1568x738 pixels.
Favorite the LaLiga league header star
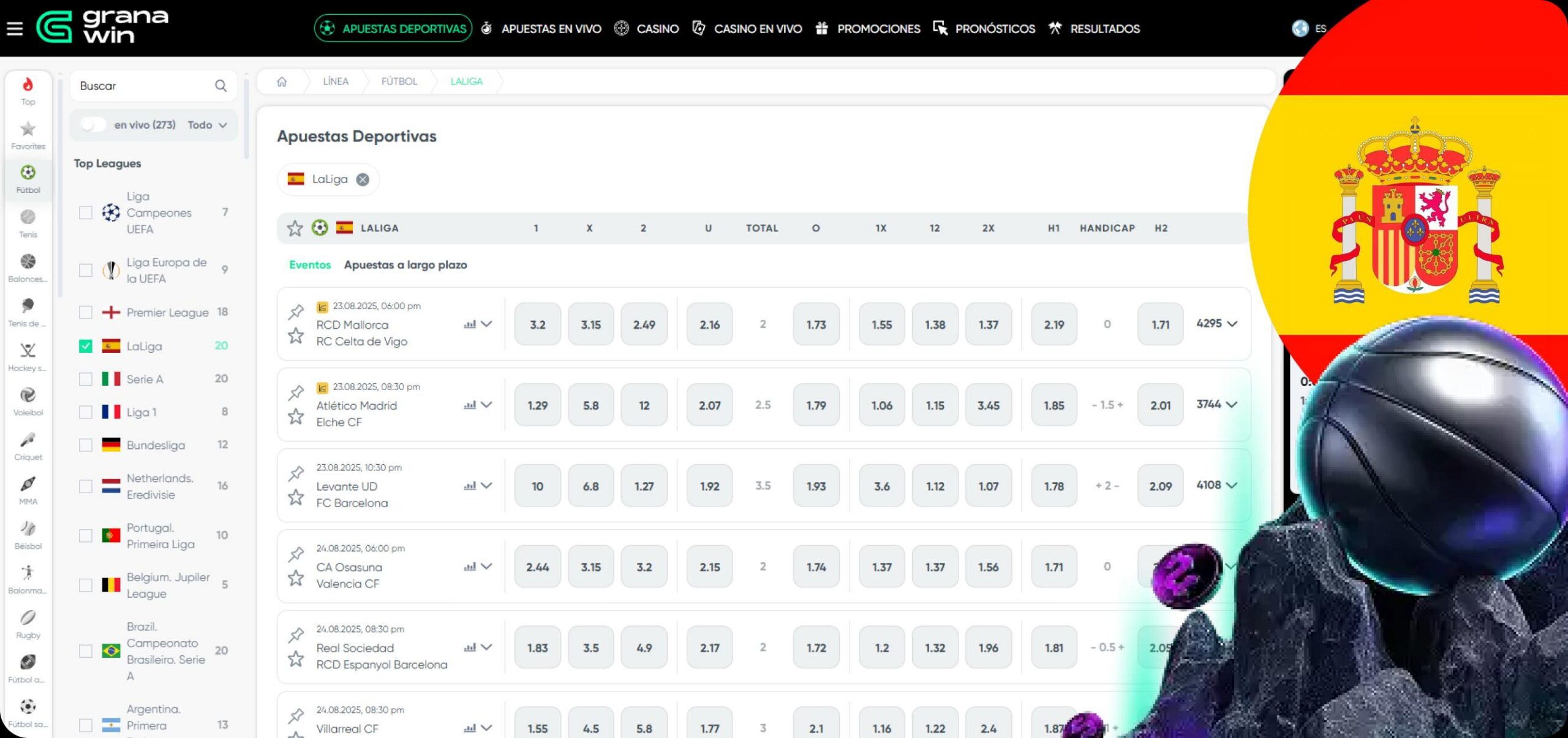click(x=295, y=228)
